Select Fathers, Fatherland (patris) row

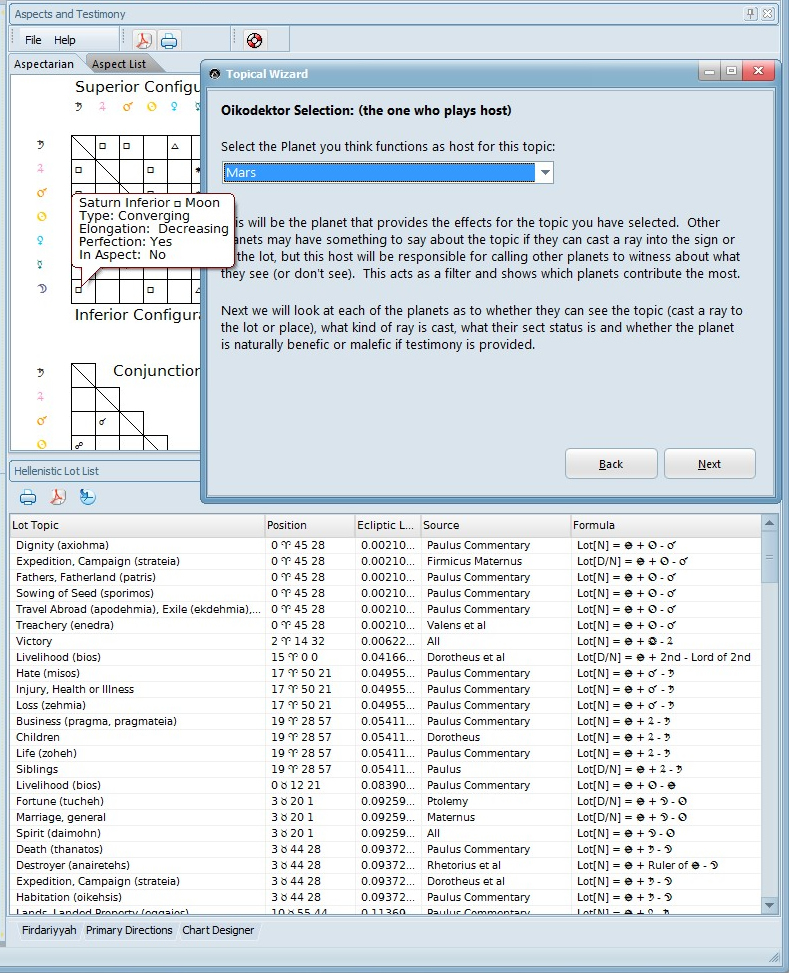385,577
